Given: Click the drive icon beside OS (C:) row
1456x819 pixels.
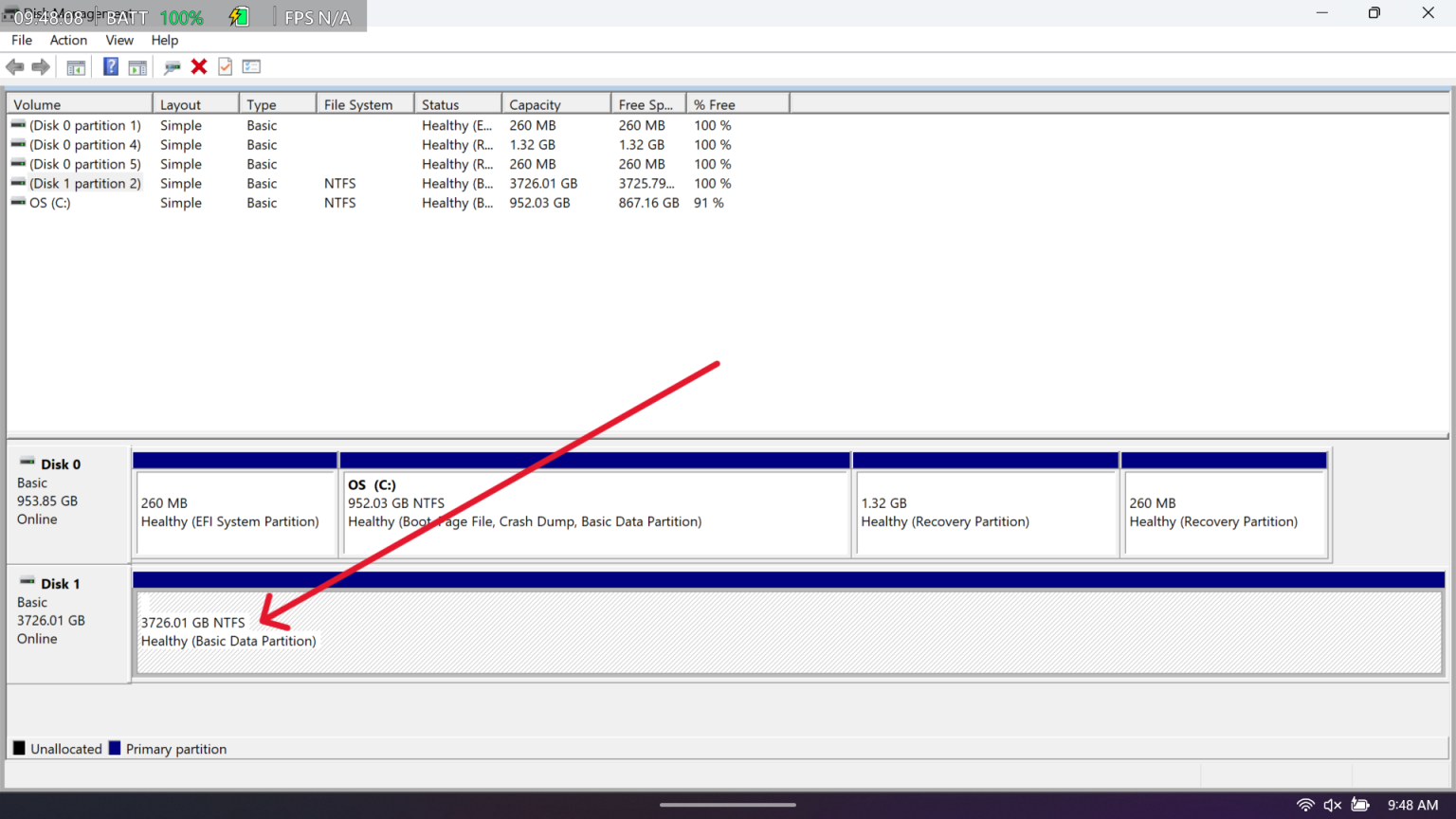Looking at the screenshot, I should pyautogui.click(x=17, y=202).
